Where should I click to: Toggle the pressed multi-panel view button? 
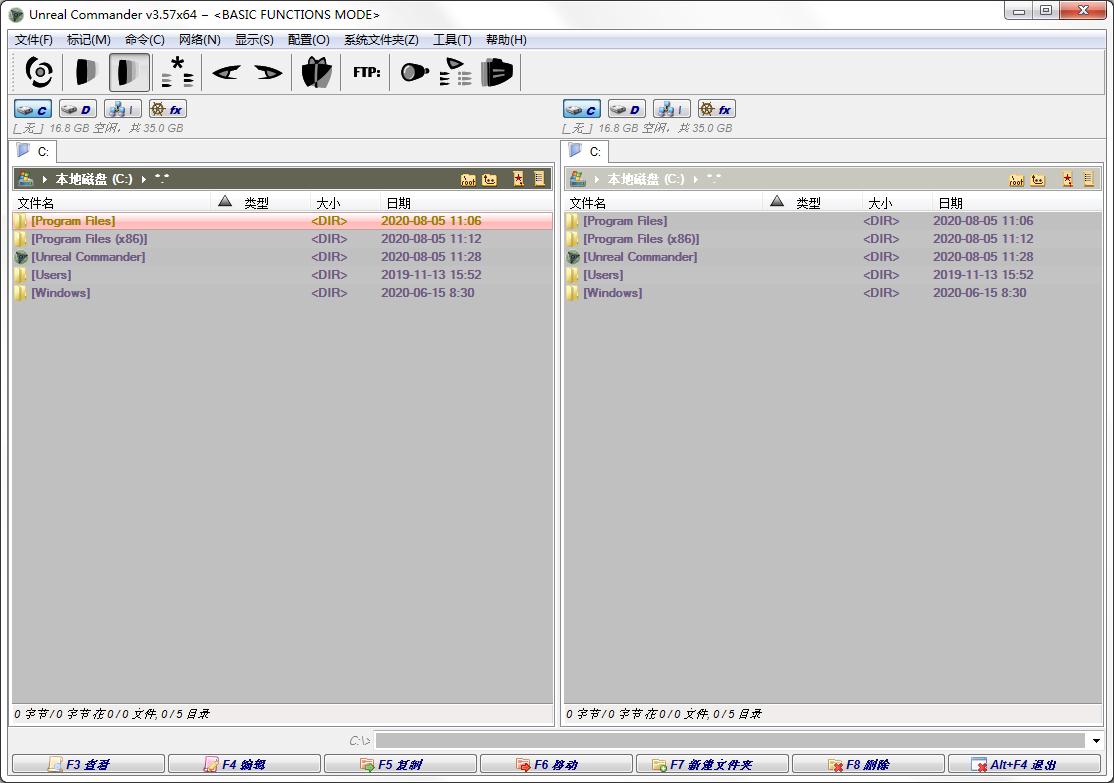pos(129,72)
